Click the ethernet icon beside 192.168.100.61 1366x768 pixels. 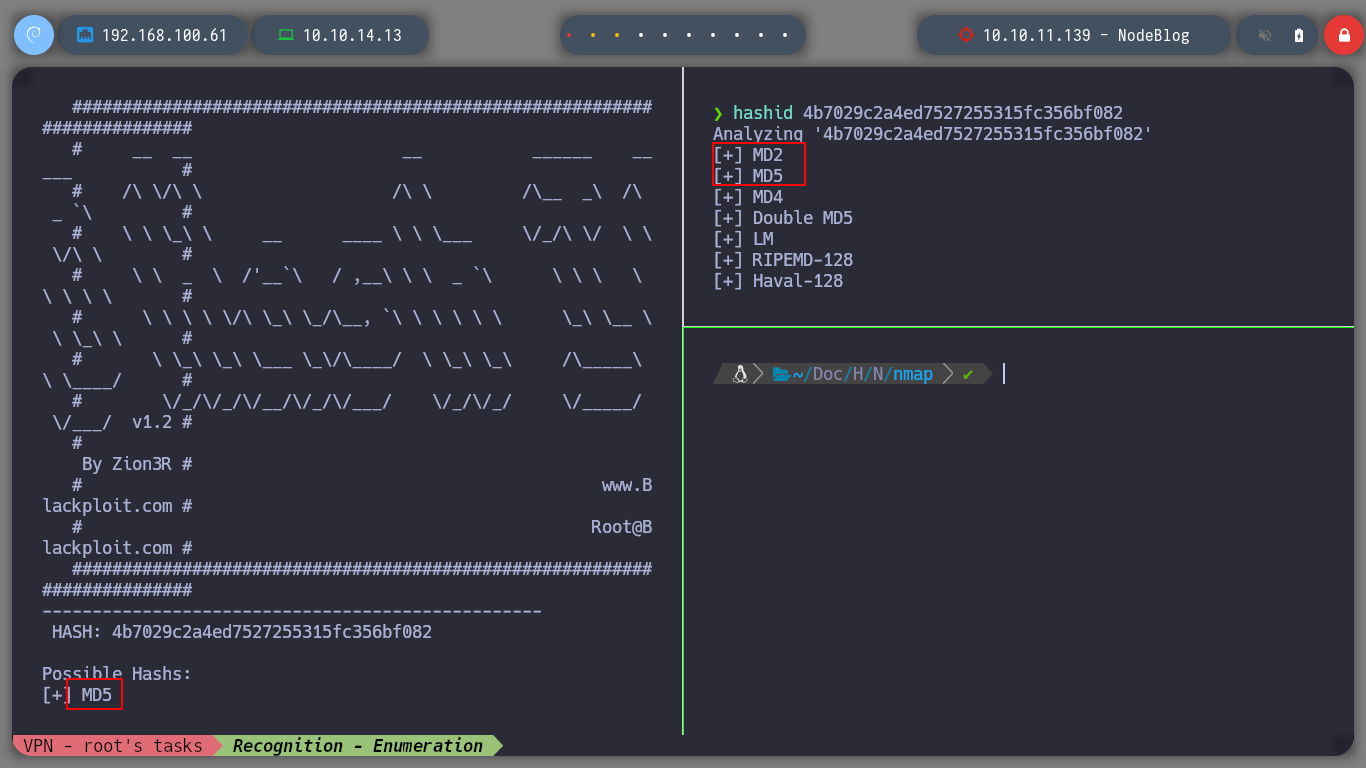85,35
